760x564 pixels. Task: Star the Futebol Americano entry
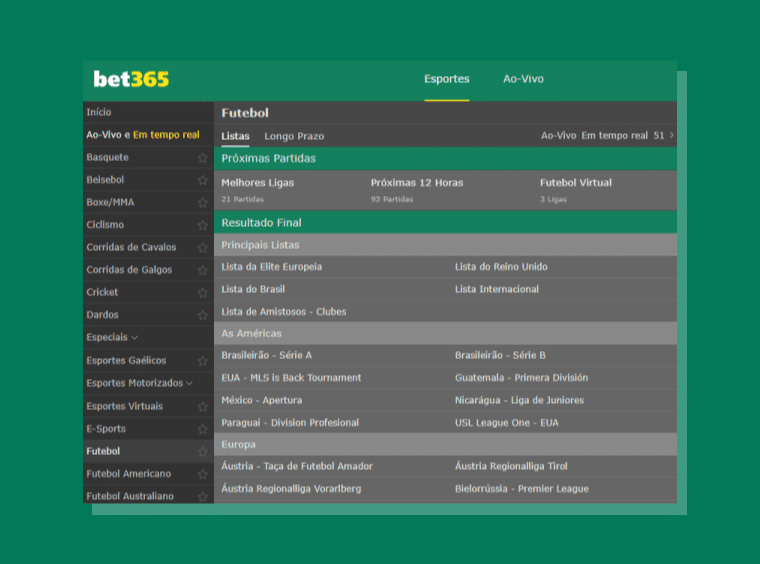pyautogui.click(x=203, y=474)
